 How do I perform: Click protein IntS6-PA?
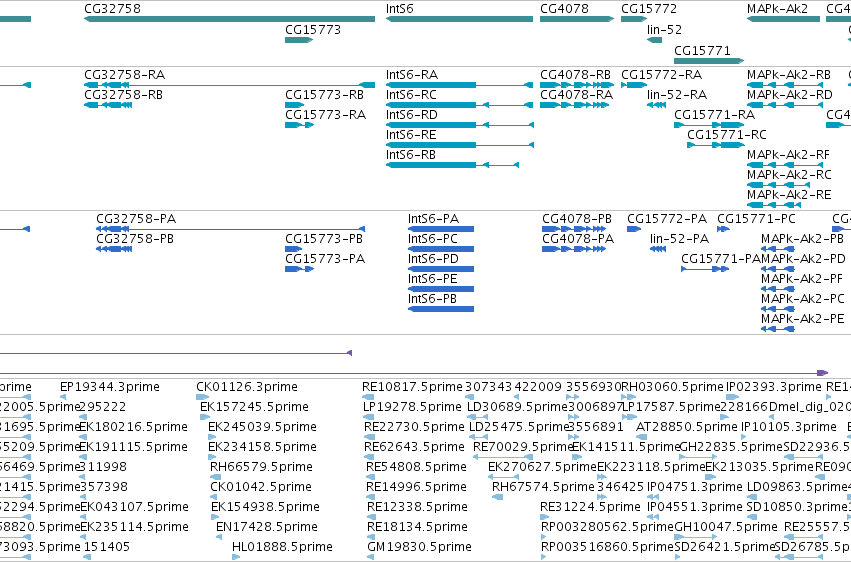pos(441,229)
